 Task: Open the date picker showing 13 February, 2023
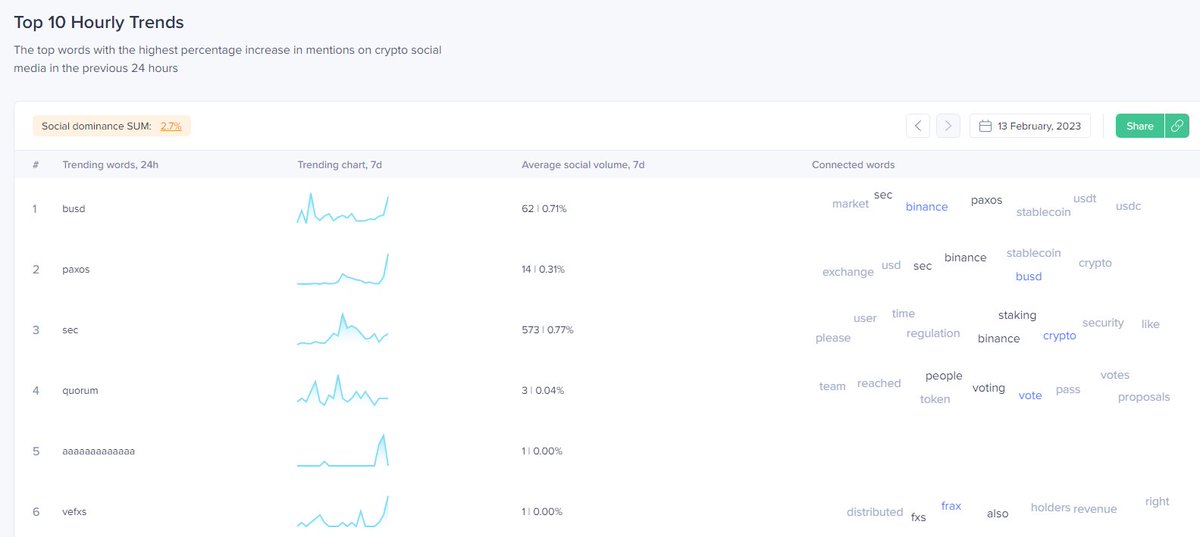click(x=1030, y=126)
